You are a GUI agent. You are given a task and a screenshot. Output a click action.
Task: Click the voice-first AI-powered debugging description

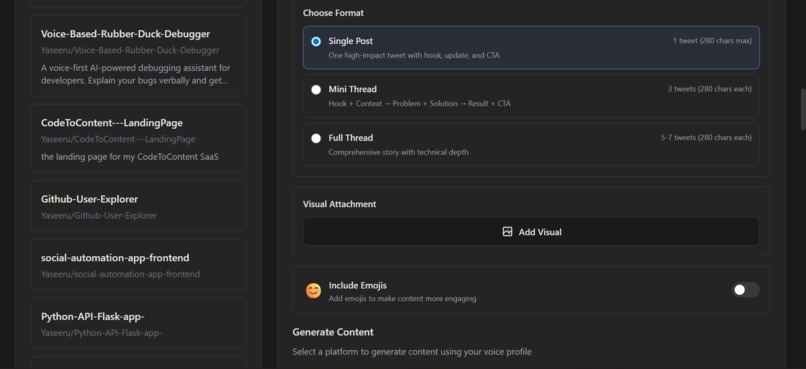coord(136,75)
